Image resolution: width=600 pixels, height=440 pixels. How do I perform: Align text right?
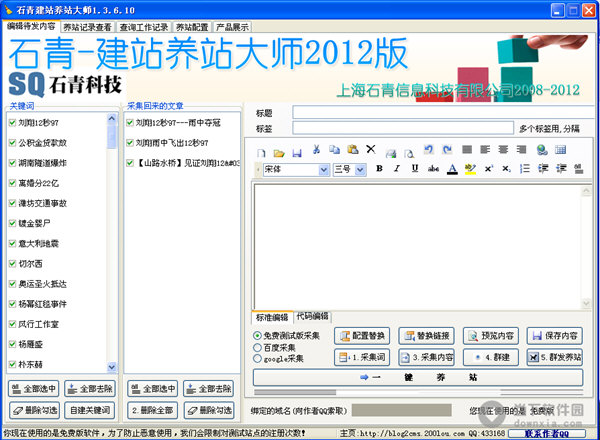click(521, 150)
